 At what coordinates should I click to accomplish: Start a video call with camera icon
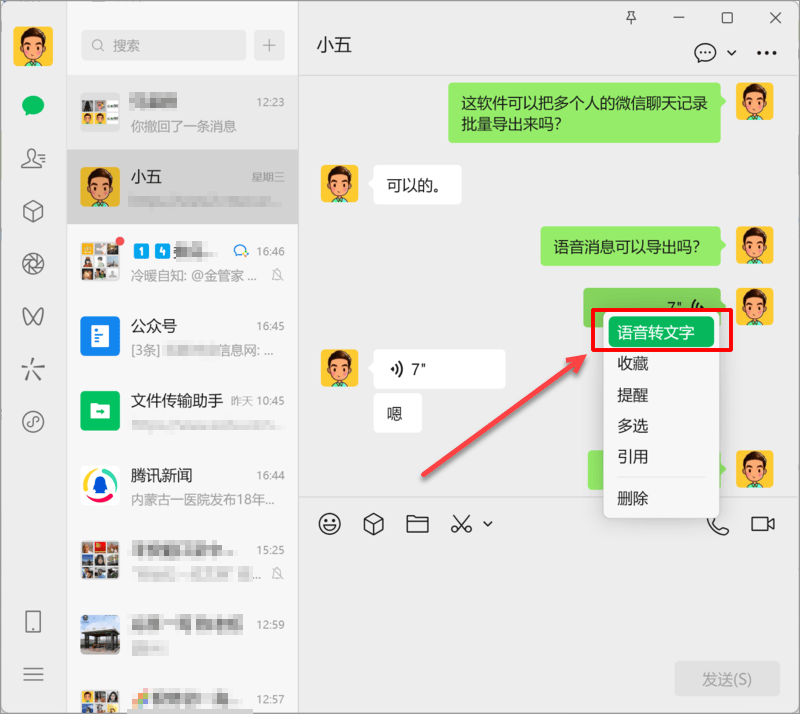[763, 524]
